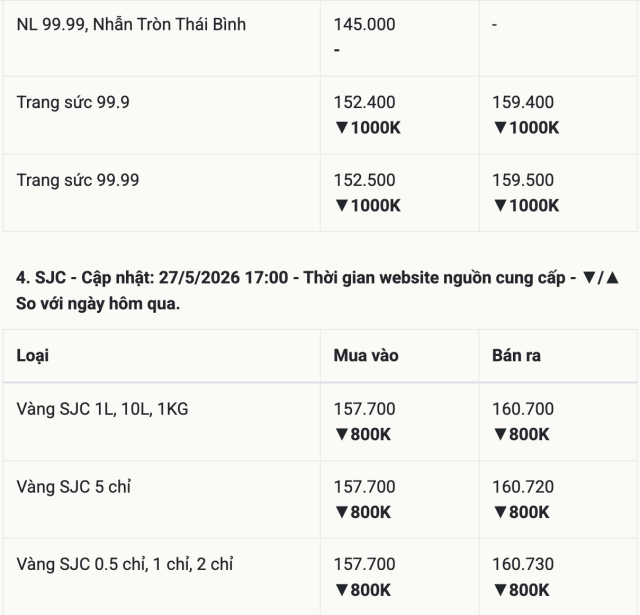Click the Mua vào column header

(x=366, y=355)
